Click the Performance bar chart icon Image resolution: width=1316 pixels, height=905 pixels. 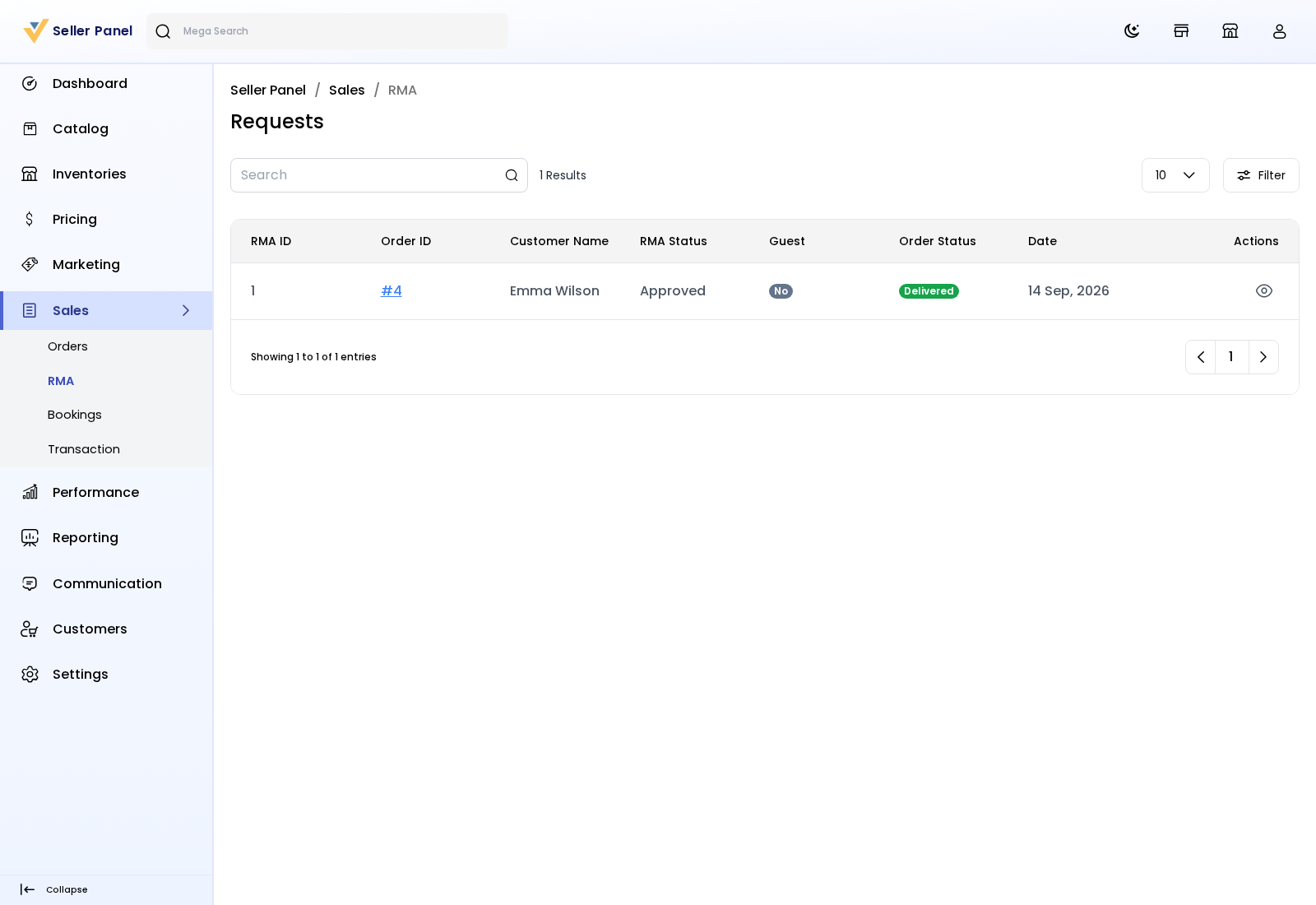tap(30, 493)
